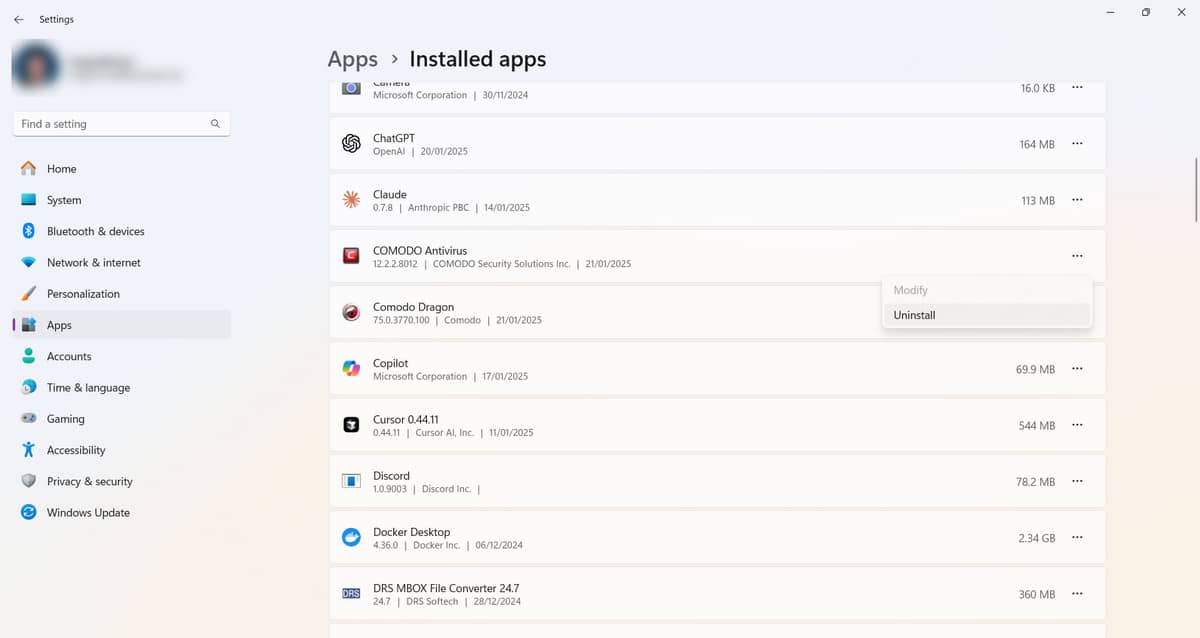The height and width of the screenshot is (638, 1200).
Task: Open more options for the Camera app
Action: pos(1077,88)
